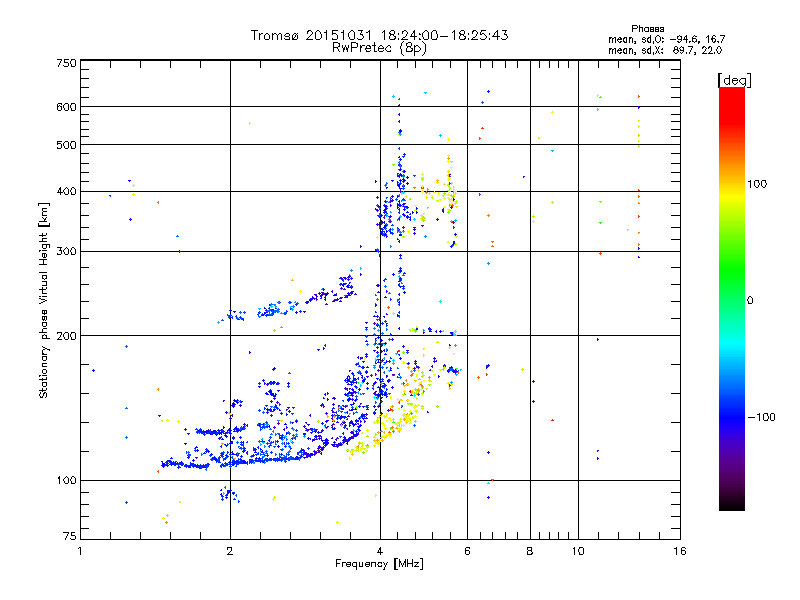800x600 pixels.
Task: Click the '600' y-axis tick label
Action: [66, 107]
